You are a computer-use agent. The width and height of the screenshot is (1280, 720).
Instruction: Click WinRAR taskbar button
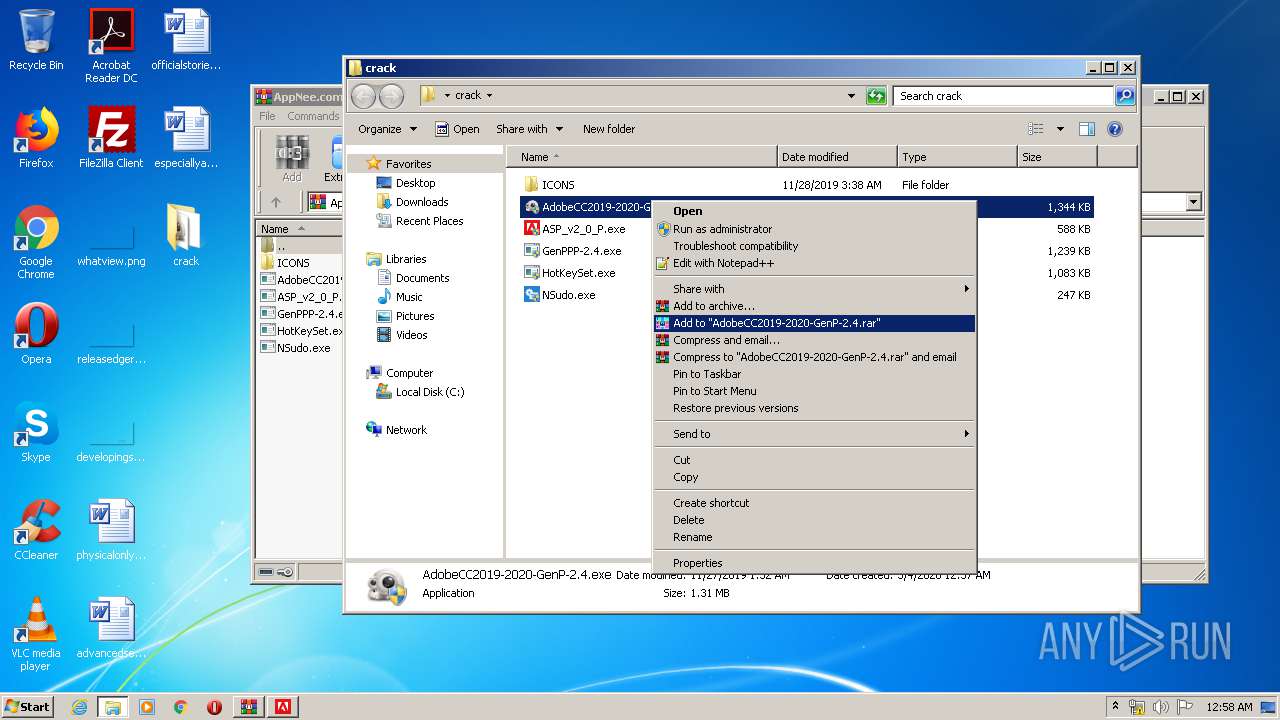point(249,707)
